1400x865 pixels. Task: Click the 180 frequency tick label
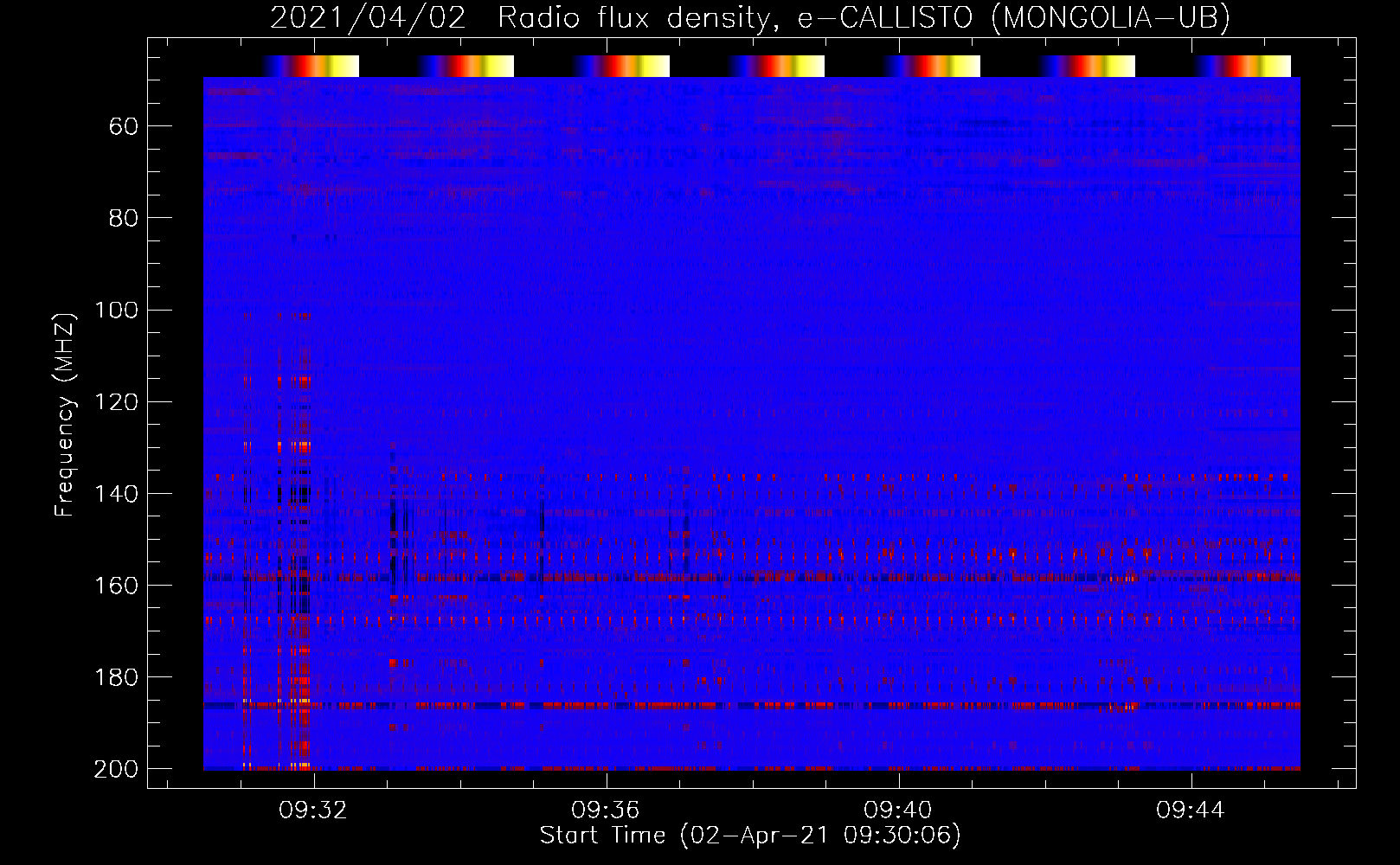point(117,677)
